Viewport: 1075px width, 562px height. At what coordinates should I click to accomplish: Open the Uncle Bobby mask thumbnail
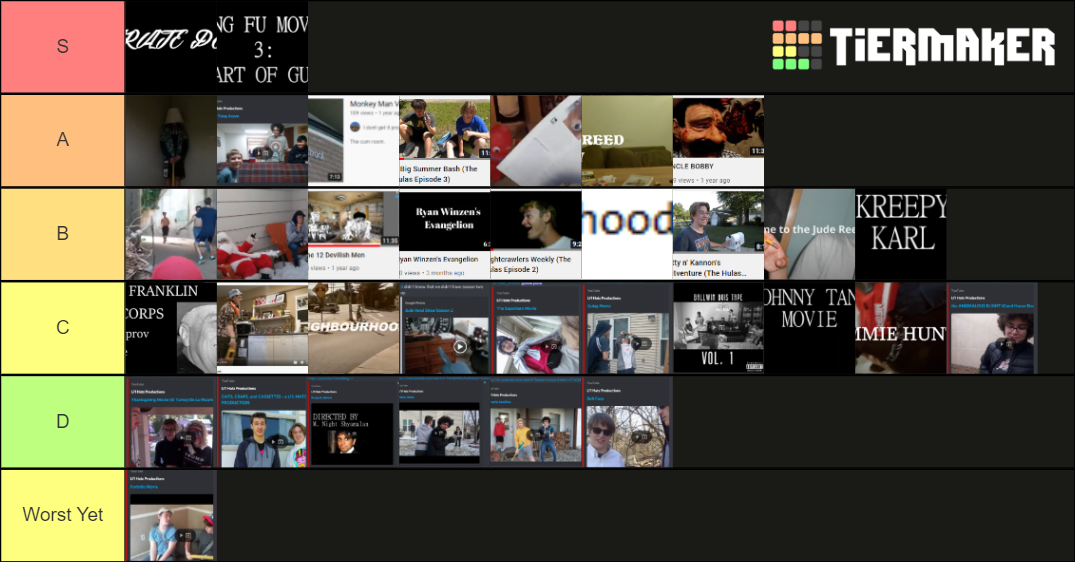click(x=718, y=140)
